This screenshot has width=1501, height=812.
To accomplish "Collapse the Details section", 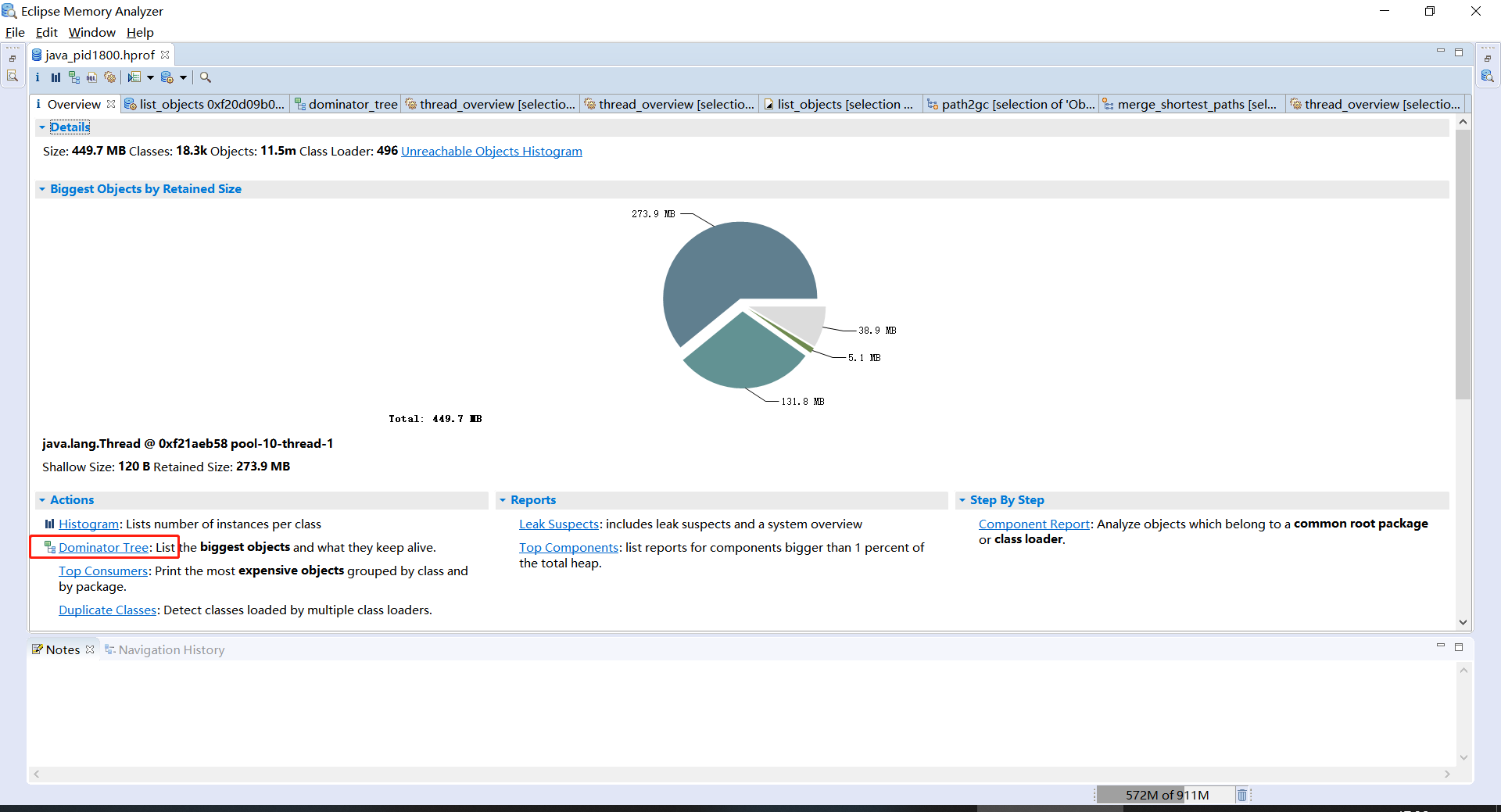I will [42, 127].
